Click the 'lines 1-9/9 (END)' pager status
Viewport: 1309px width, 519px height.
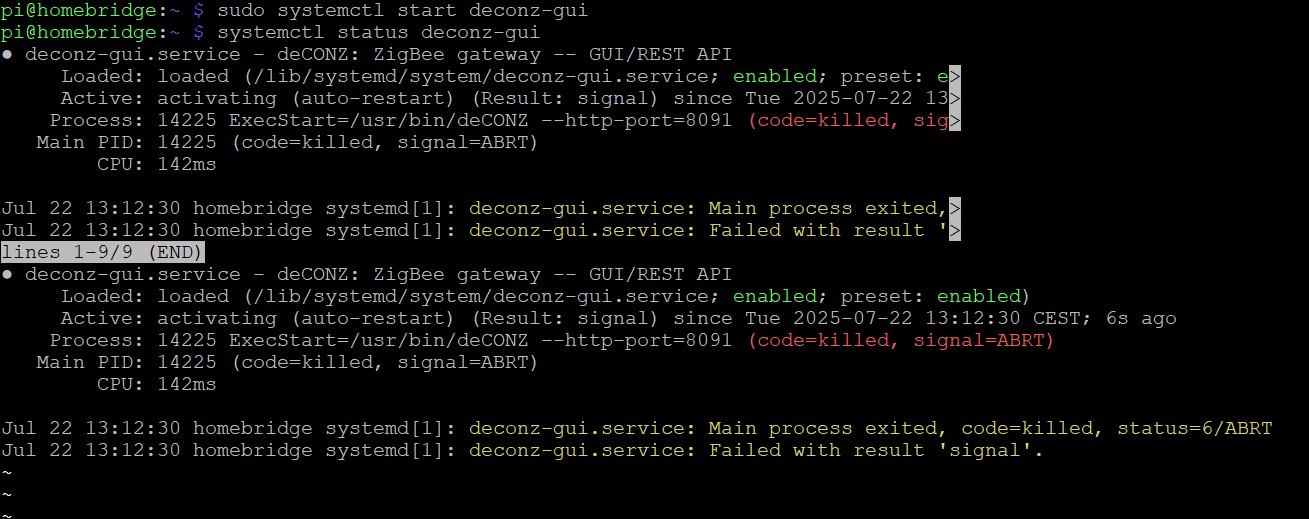103,253
